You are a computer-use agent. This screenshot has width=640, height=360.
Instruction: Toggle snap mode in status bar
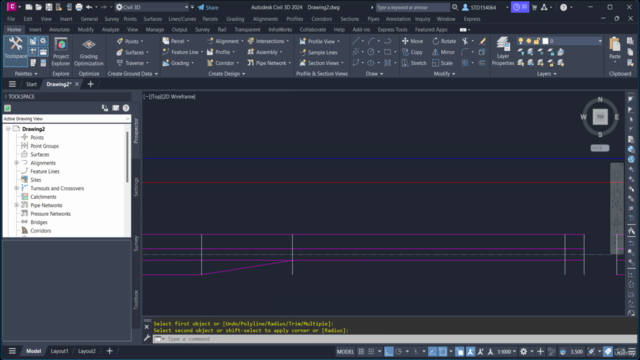[371, 351]
